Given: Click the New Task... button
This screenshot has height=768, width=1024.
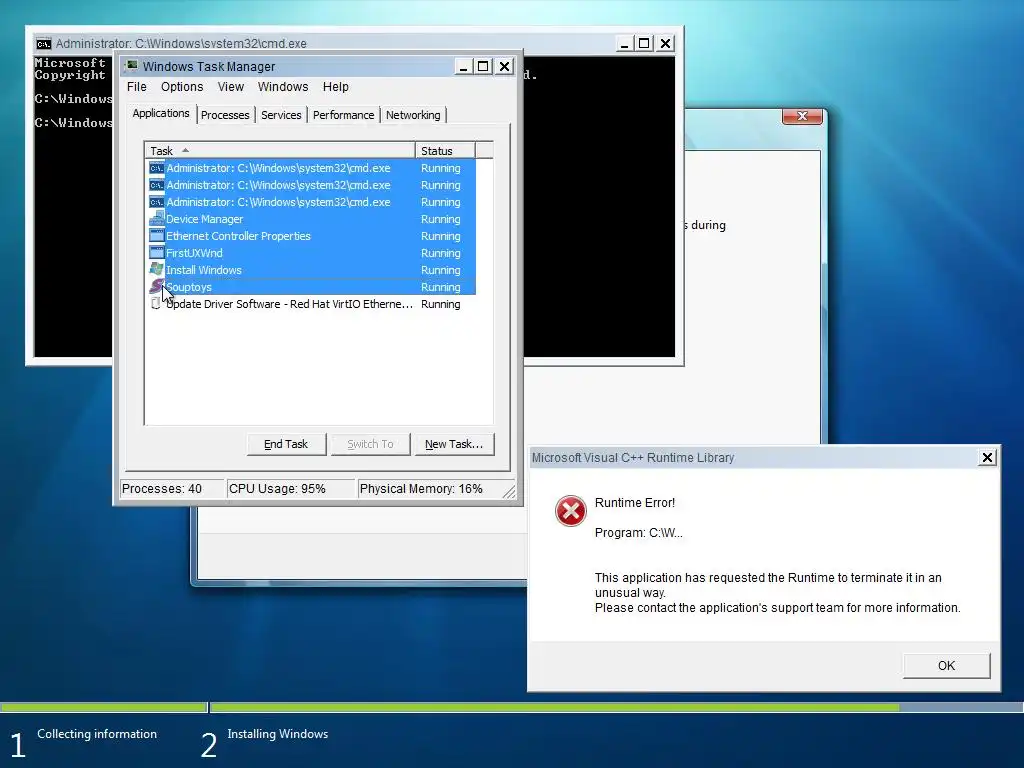Looking at the screenshot, I should pos(454,444).
